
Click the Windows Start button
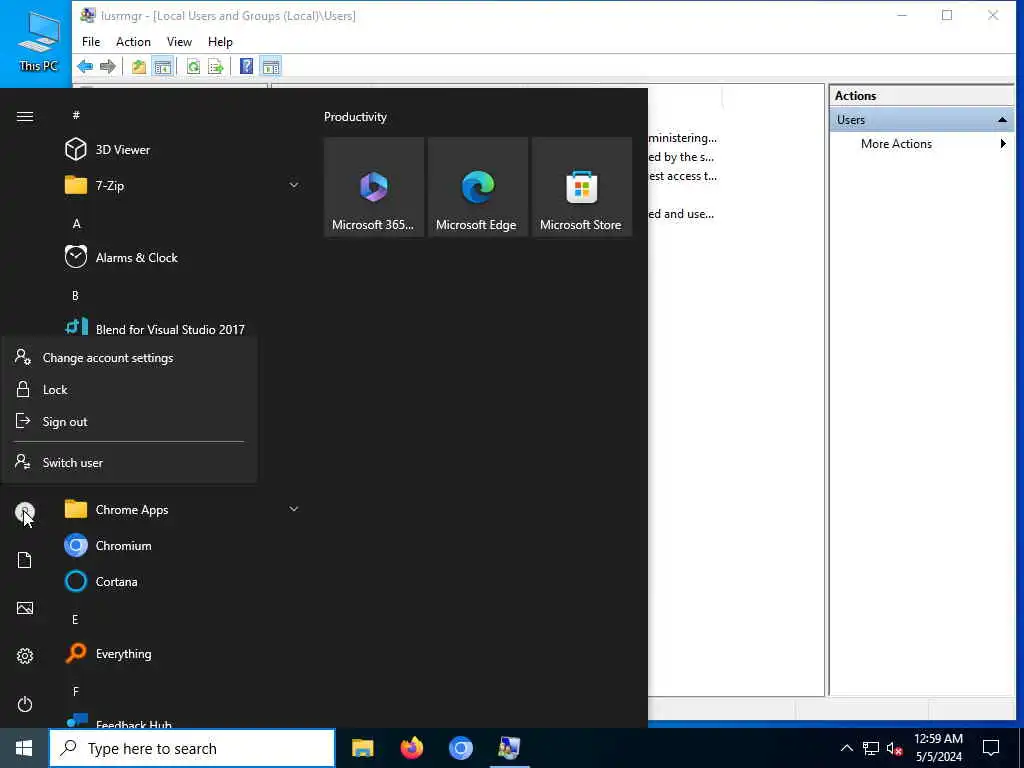[24, 748]
